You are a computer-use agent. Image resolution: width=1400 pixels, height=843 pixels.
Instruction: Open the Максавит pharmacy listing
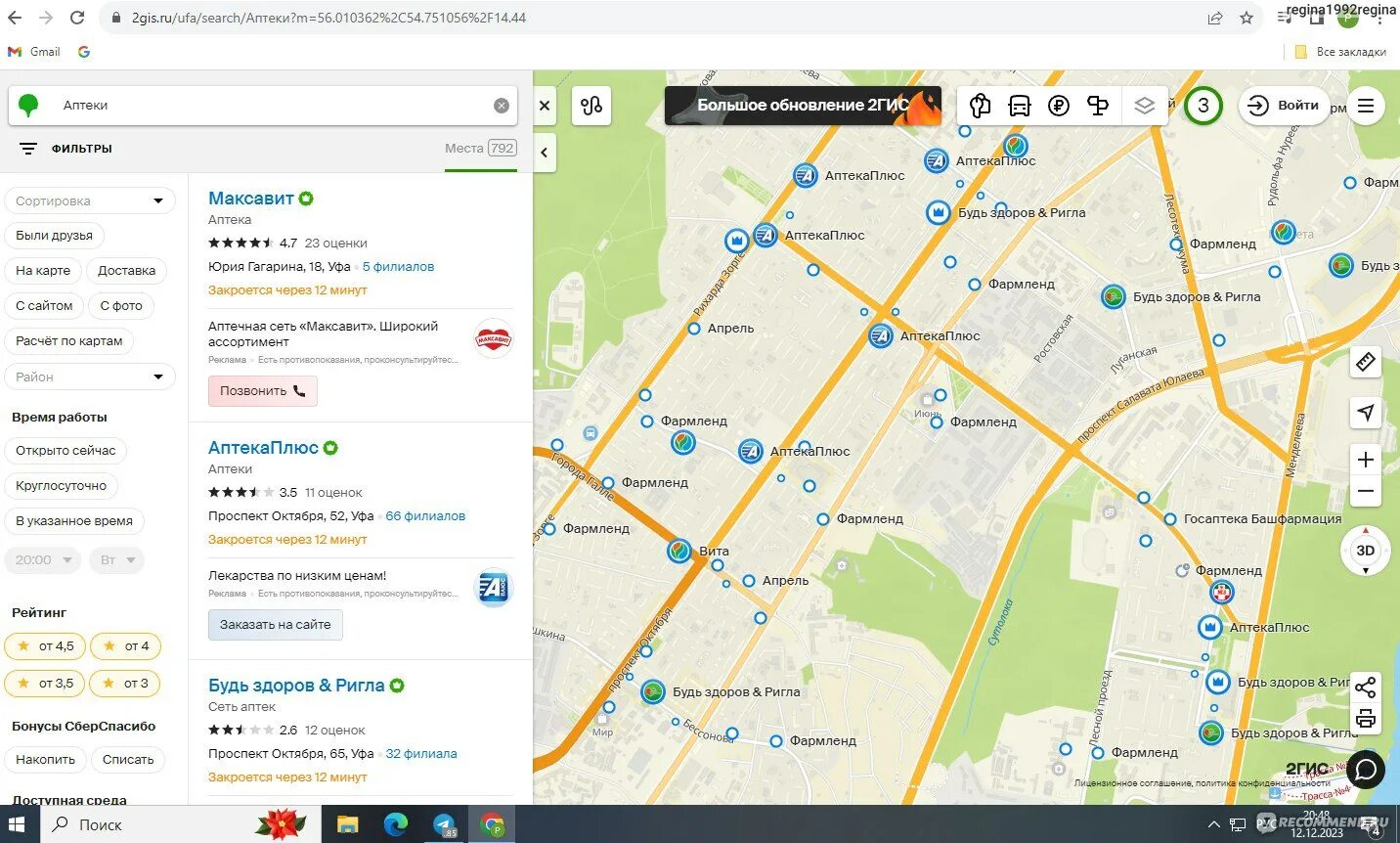point(251,199)
